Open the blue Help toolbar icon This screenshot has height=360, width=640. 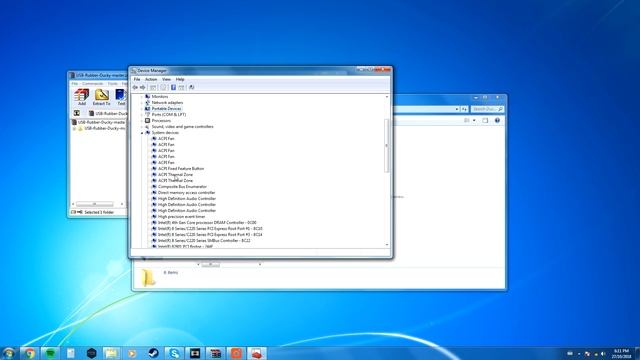[173, 87]
